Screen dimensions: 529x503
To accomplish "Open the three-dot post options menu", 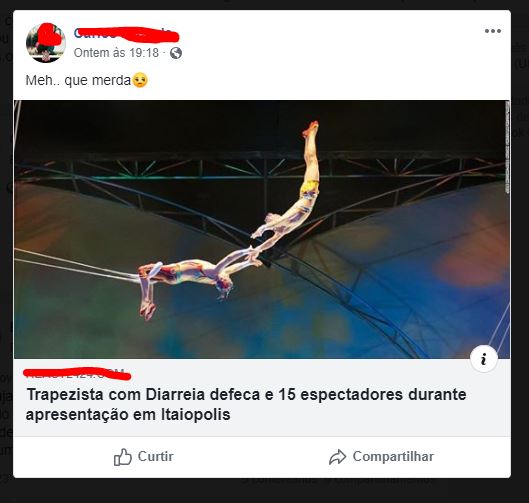I will coord(493,31).
